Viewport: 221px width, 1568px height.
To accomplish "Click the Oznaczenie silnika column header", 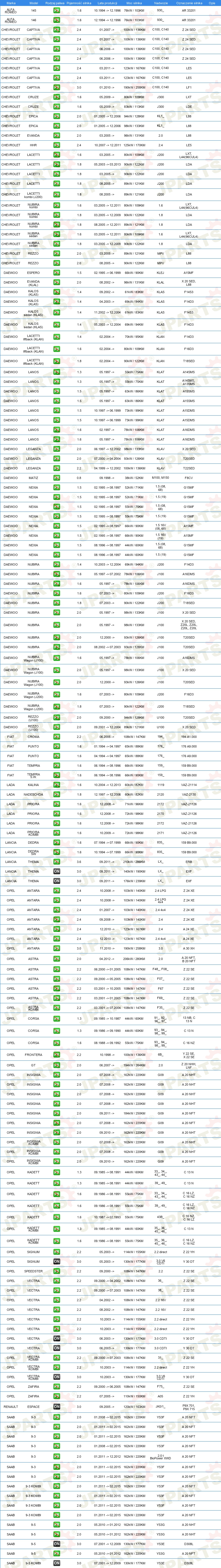I will (x=189, y=3).
